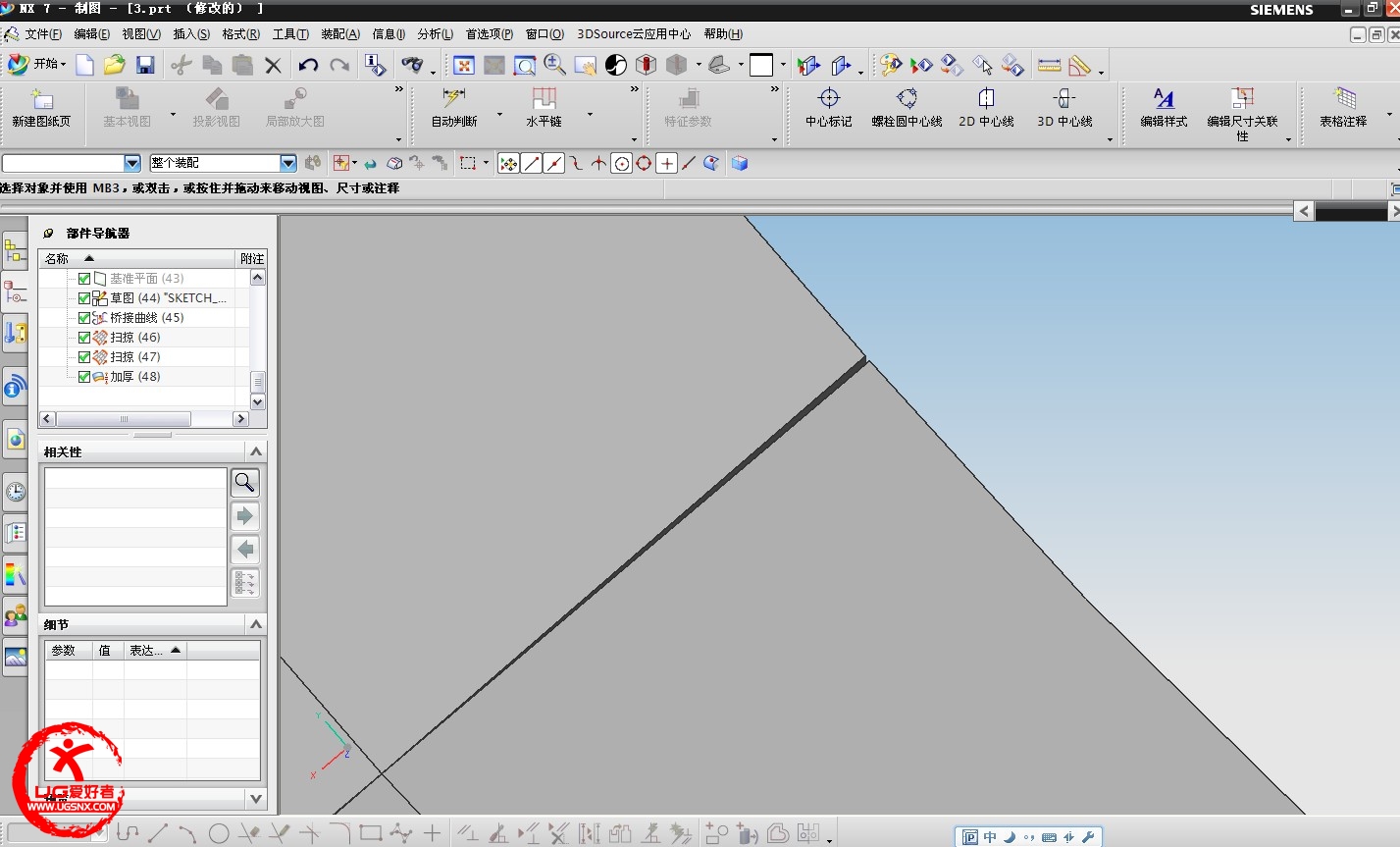The height and width of the screenshot is (847, 1400).
Task: Open the 分析(L) menu
Action: (x=435, y=34)
